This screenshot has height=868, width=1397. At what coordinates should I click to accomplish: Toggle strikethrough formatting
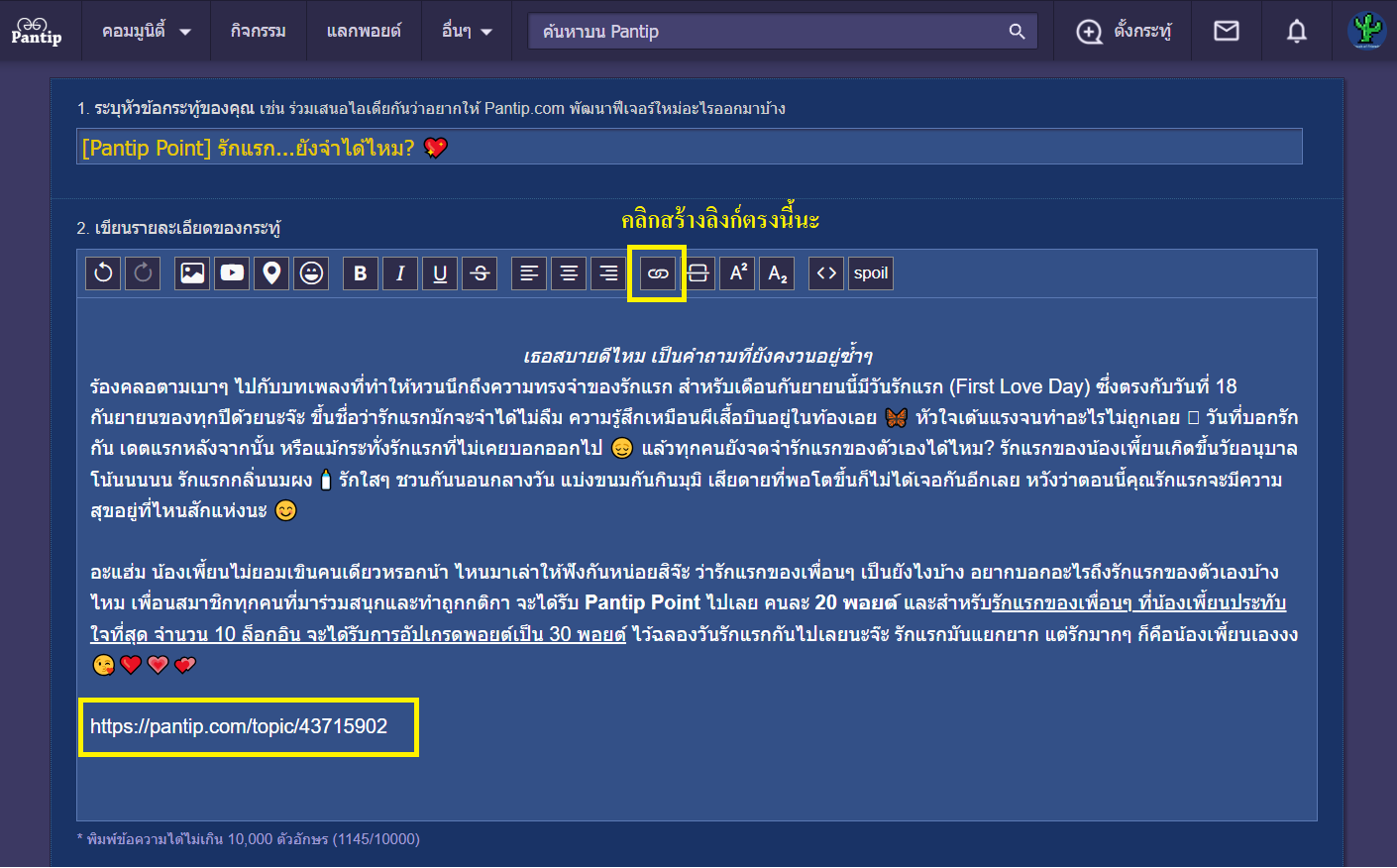click(480, 273)
